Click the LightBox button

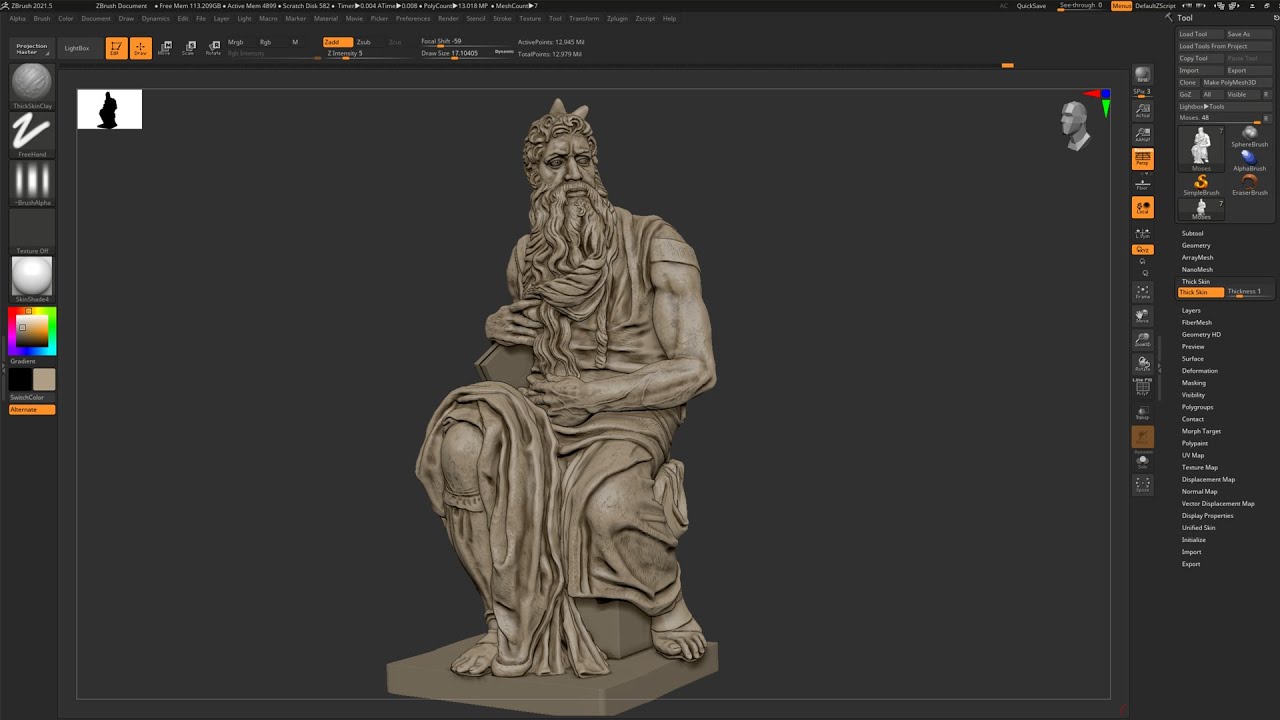tap(77, 48)
